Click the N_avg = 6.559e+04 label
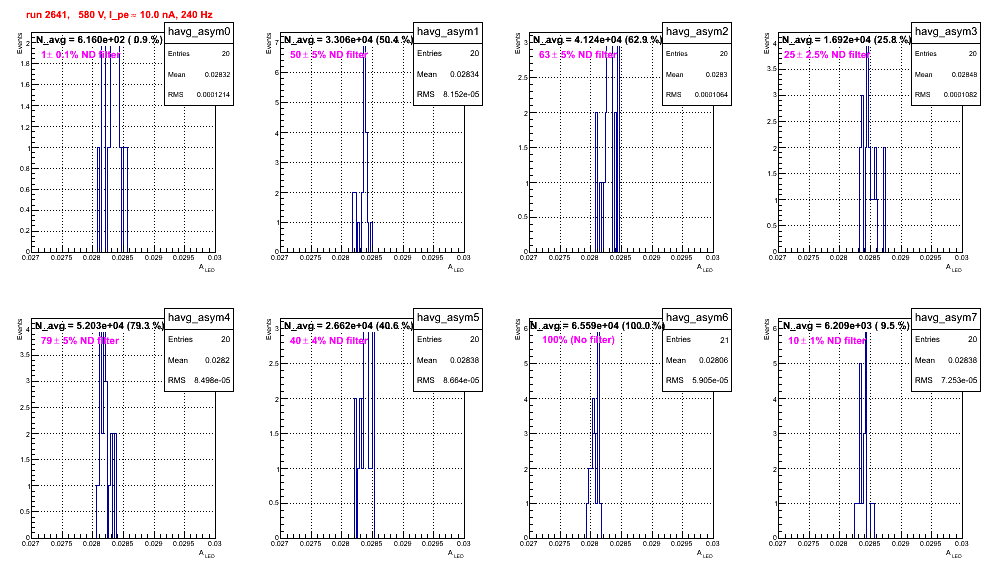996x572 pixels. pyautogui.click(x=597, y=325)
